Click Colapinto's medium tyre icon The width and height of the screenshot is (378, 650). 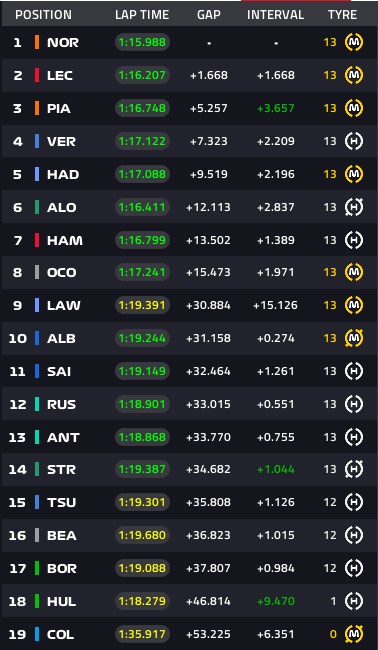tap(354, 634)
